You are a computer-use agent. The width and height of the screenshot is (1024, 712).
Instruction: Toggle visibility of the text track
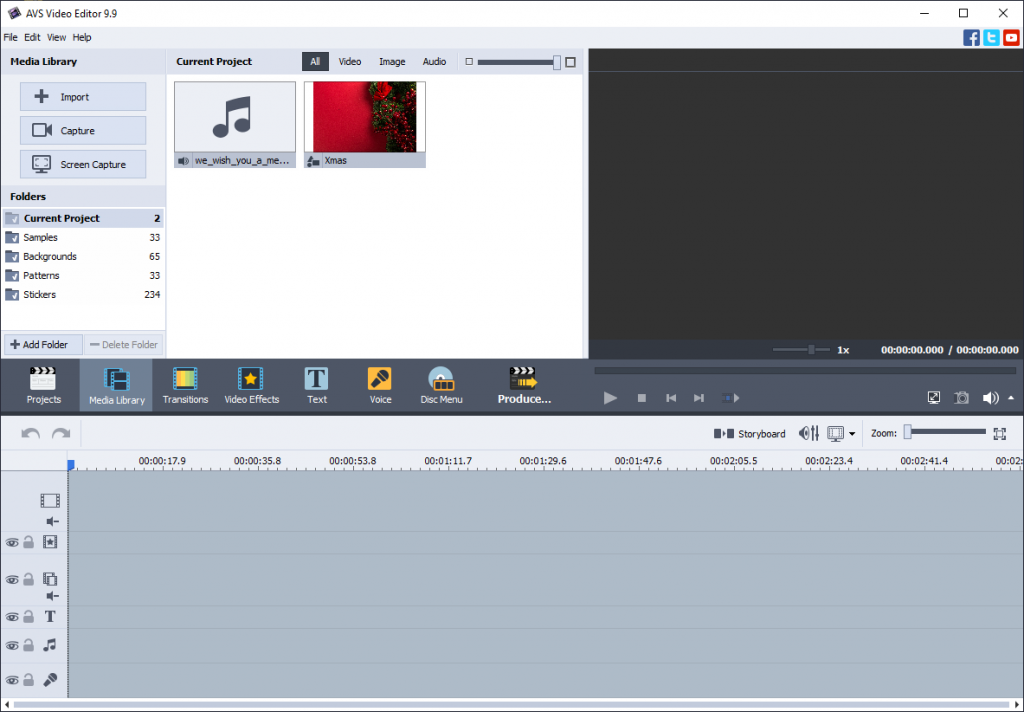pyautogui.click(x=12, y=617)
